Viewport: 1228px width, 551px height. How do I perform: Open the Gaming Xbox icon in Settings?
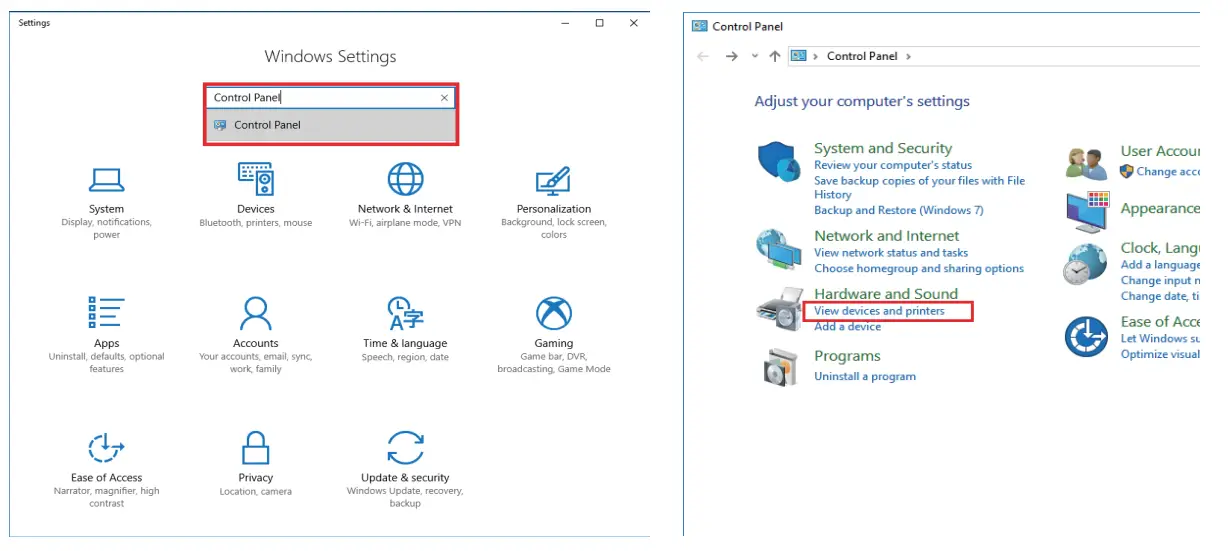(554, 313)
